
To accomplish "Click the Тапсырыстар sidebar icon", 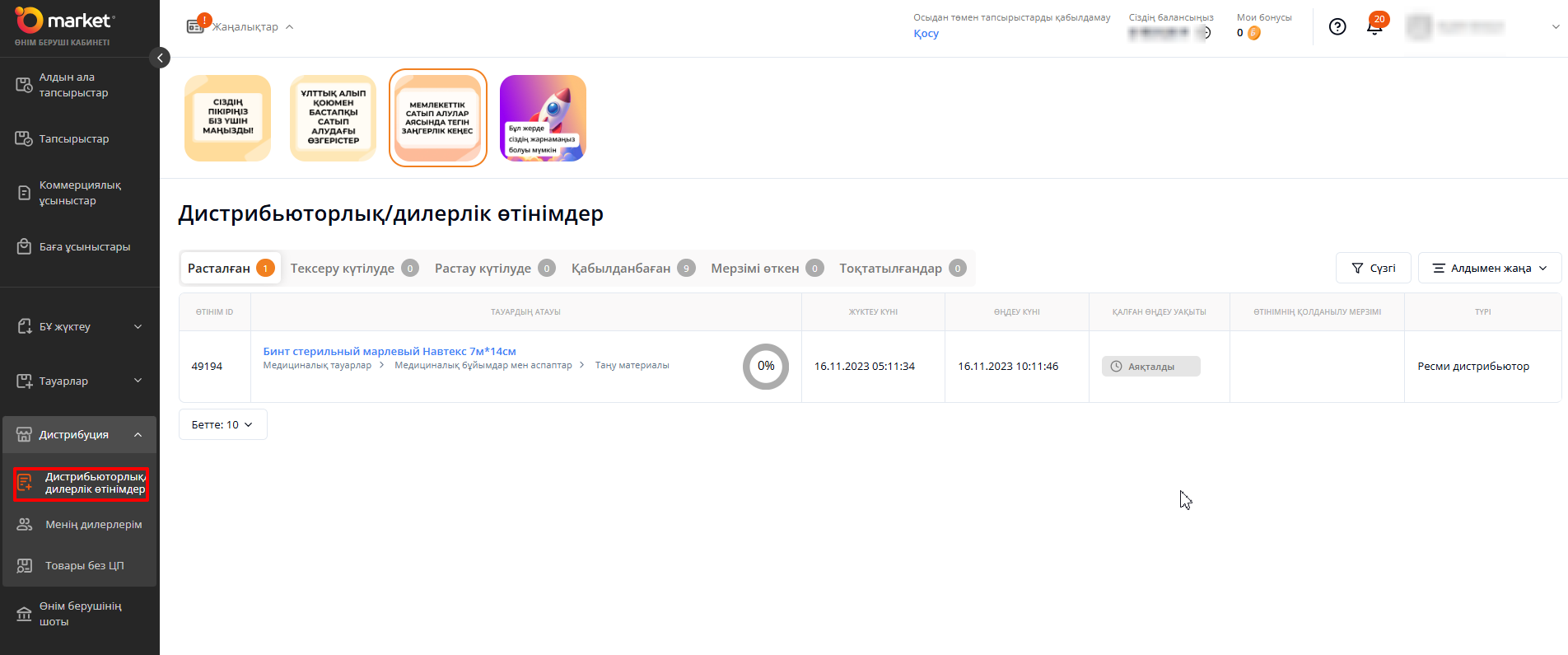I will click(x=24, y=138).
